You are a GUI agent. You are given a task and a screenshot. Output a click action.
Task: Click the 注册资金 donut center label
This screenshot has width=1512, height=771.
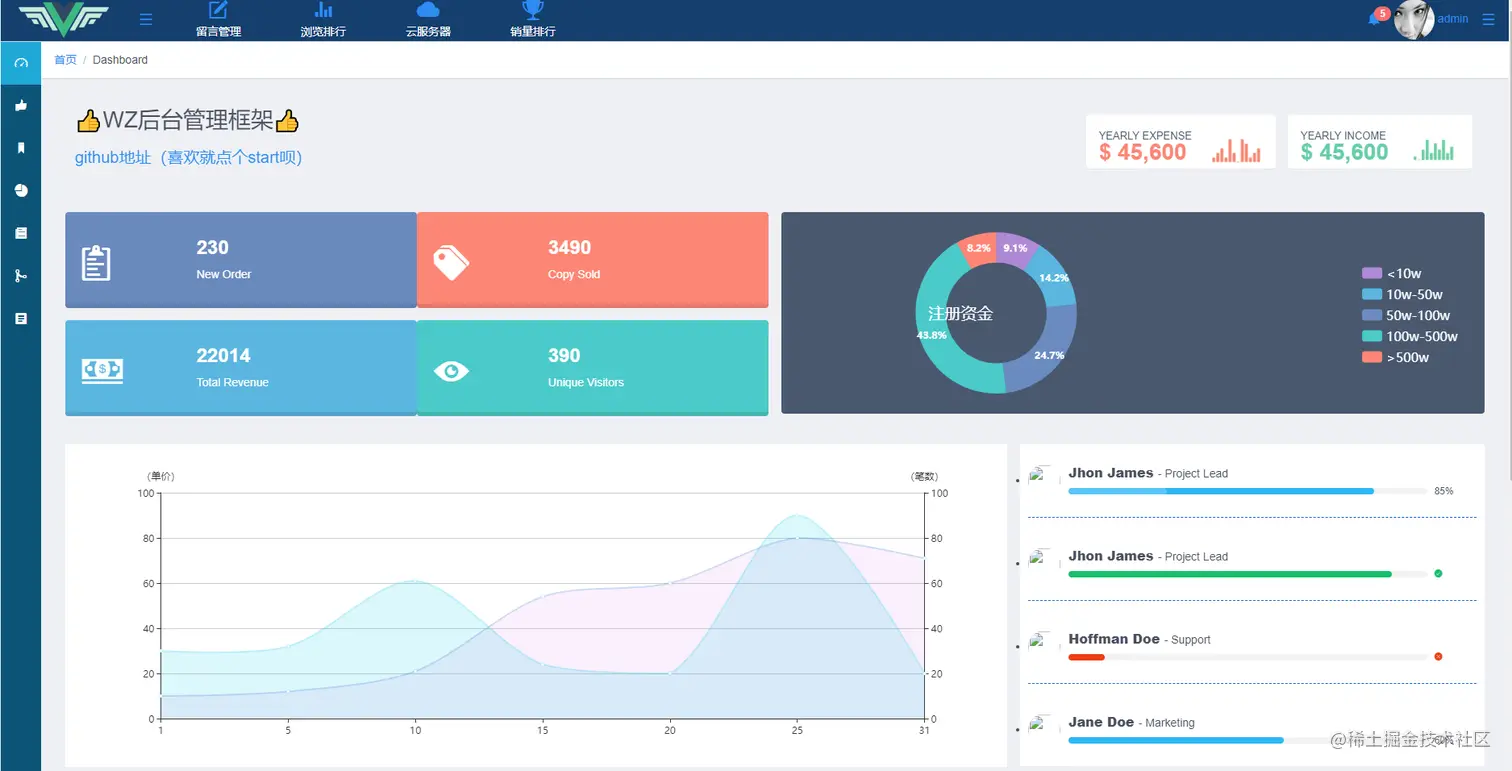tap(960, 313)
